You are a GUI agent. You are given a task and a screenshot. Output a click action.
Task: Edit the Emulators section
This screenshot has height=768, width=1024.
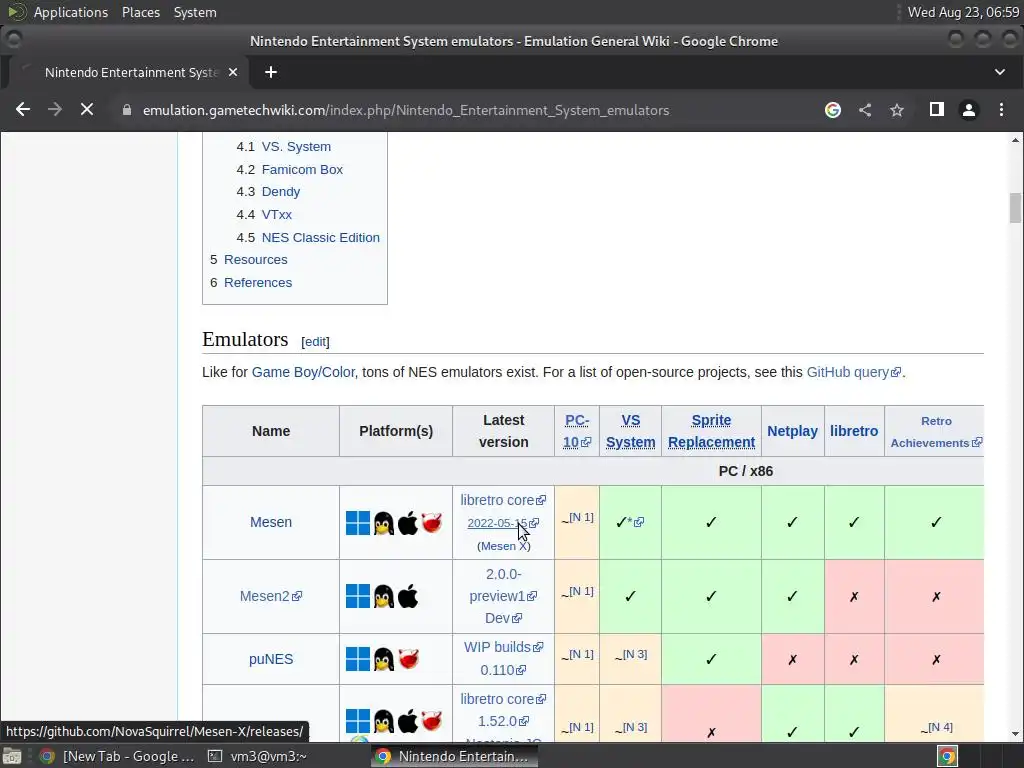pyautogui.click(x=315, y=342)
